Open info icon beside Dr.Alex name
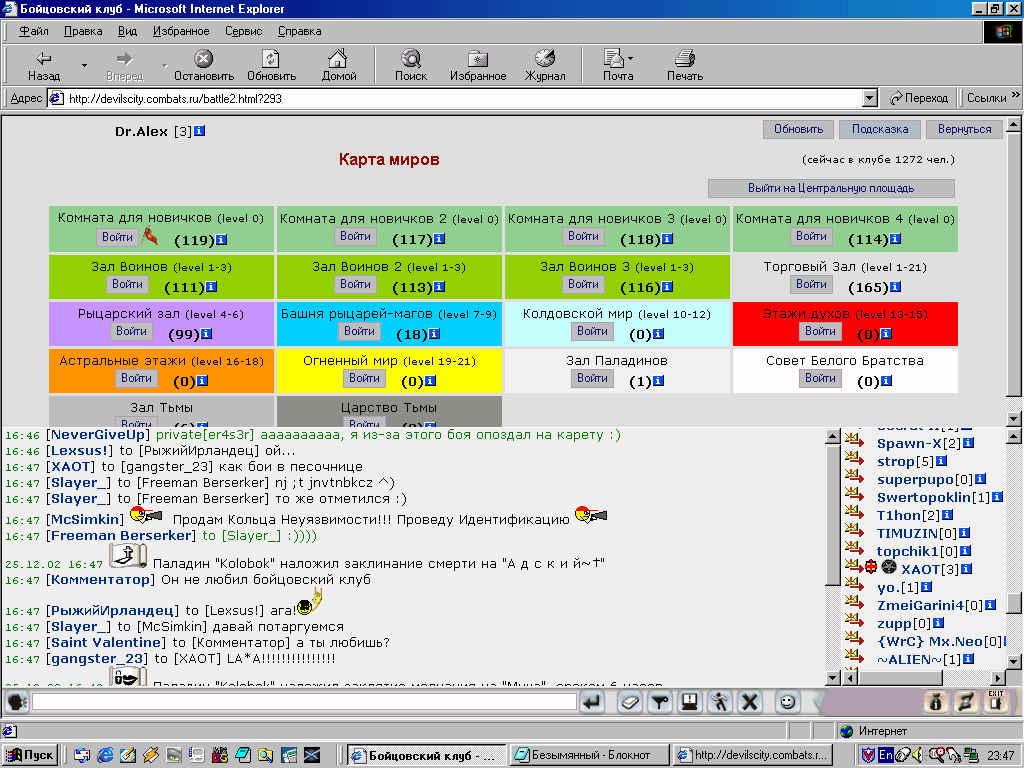The image size is (1024, 768). [200, 131]
